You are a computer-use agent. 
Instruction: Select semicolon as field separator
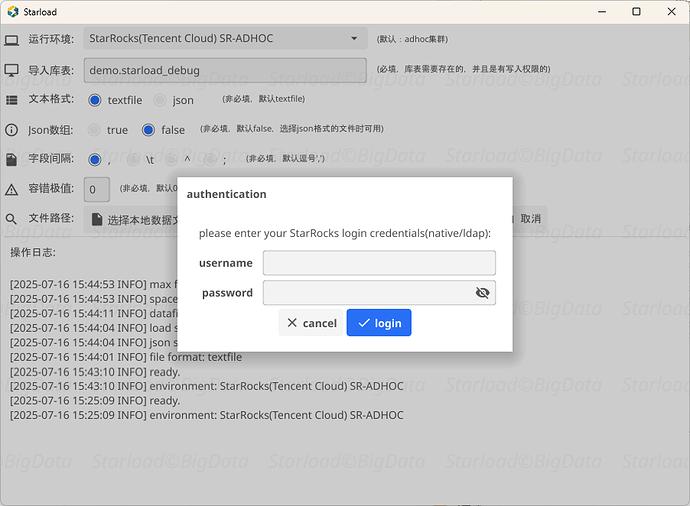pyautogui.click(x=210, y=159)
